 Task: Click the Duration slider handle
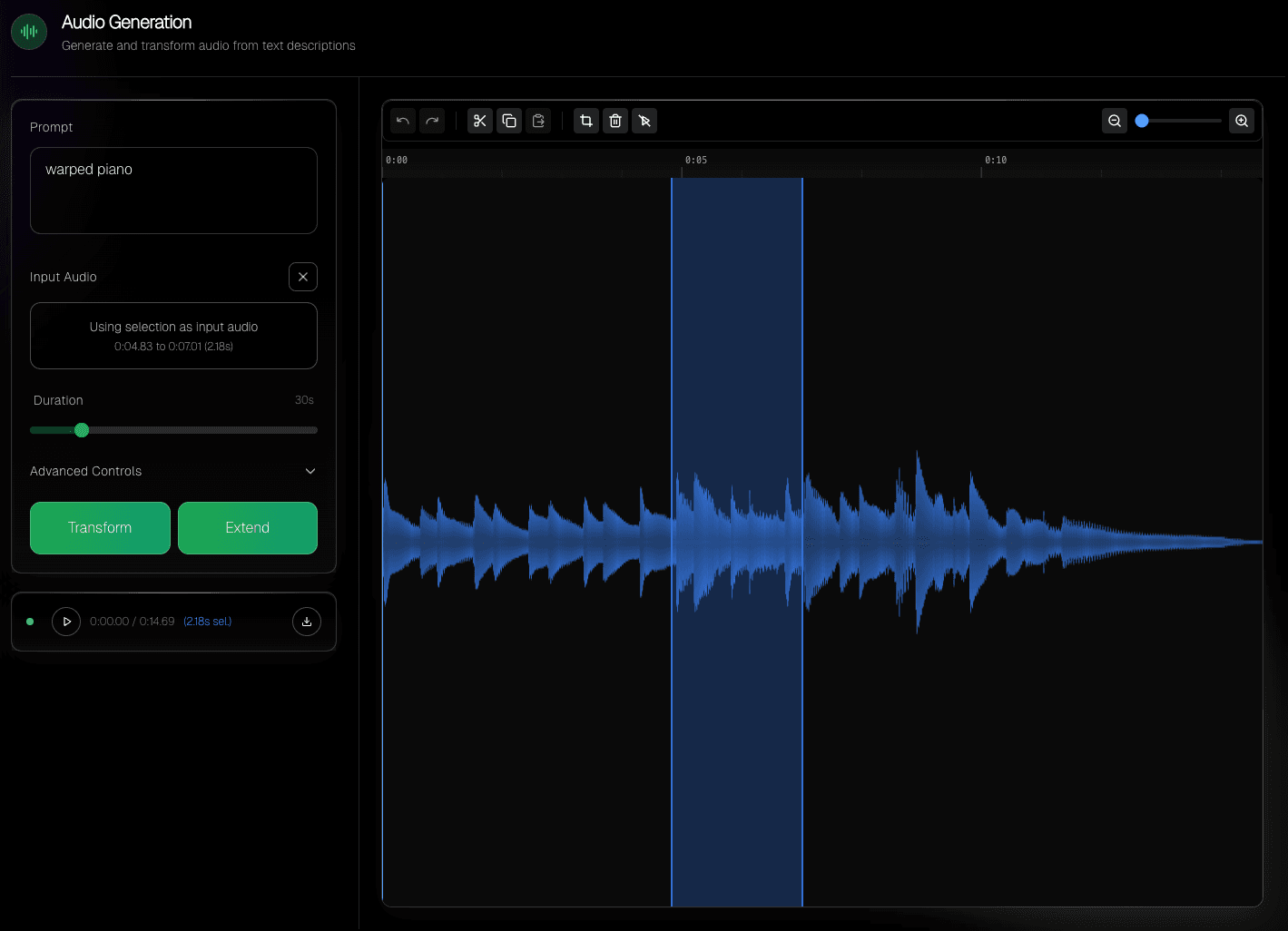tap(82, 430)
